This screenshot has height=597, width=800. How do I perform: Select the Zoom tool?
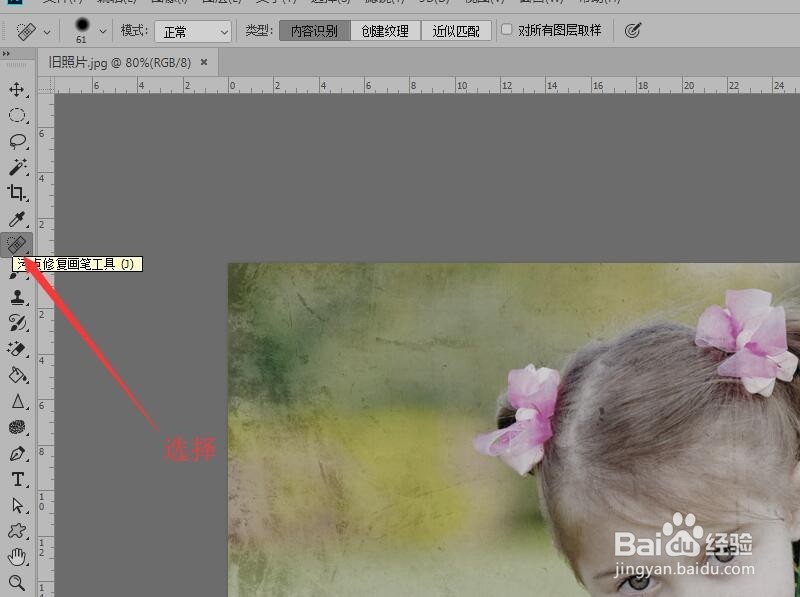click(17, 583)
